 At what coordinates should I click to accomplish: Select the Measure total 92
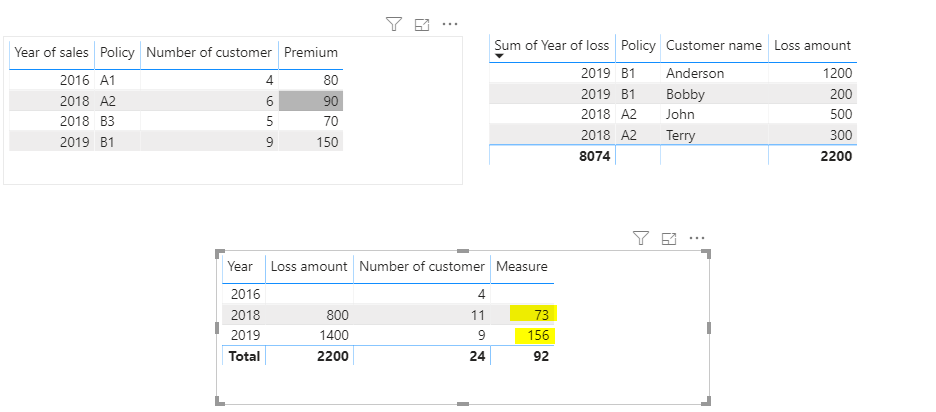click(x=541, y=356)
